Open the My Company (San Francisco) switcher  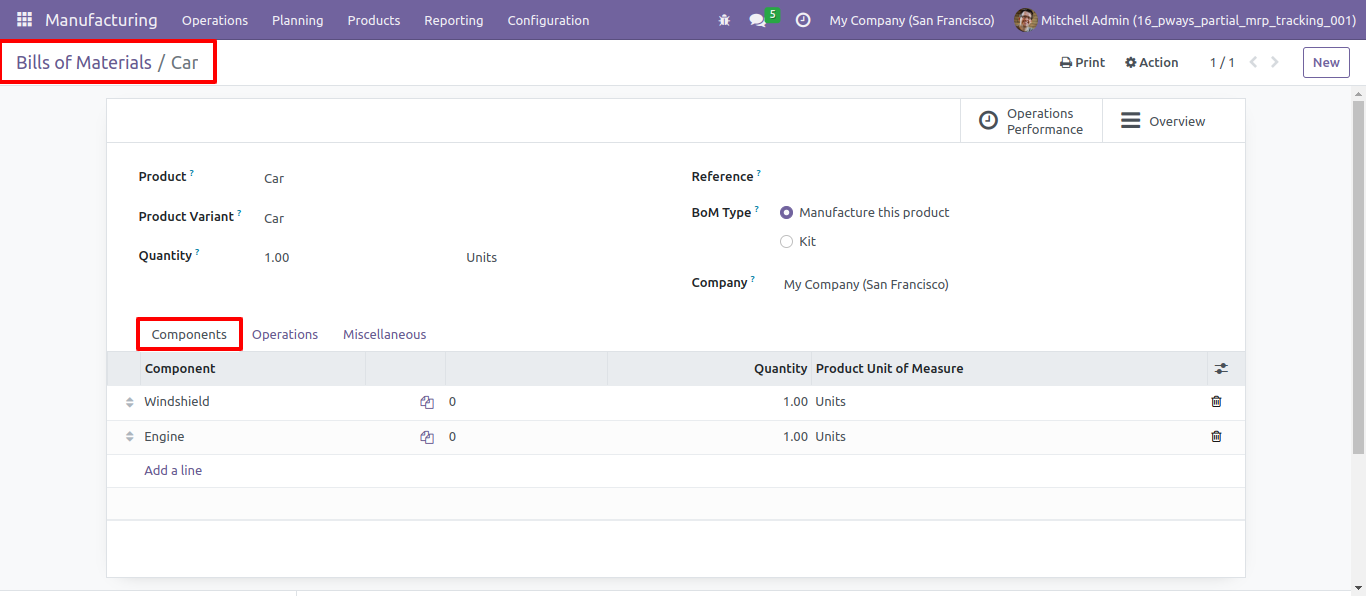[x=912, y=20]
